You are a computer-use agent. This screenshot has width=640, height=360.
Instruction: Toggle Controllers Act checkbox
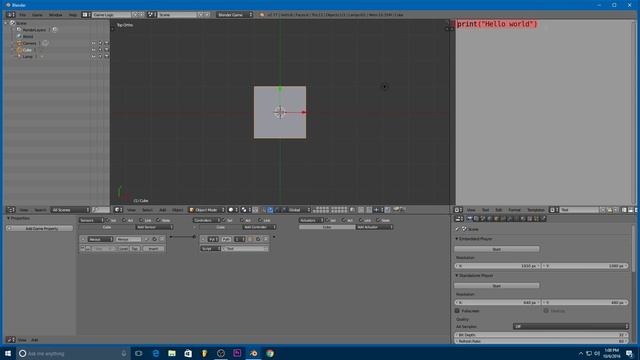[x=242, y=220]
